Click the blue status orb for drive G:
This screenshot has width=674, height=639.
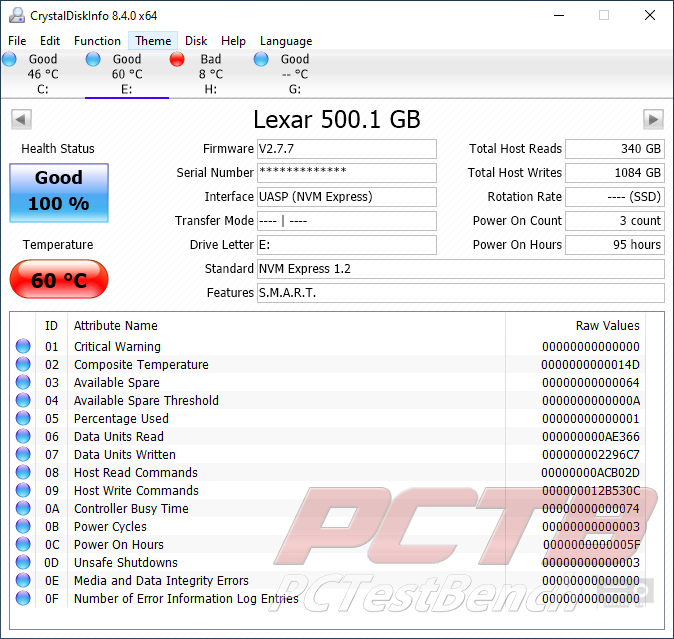[x=261, y=59]
